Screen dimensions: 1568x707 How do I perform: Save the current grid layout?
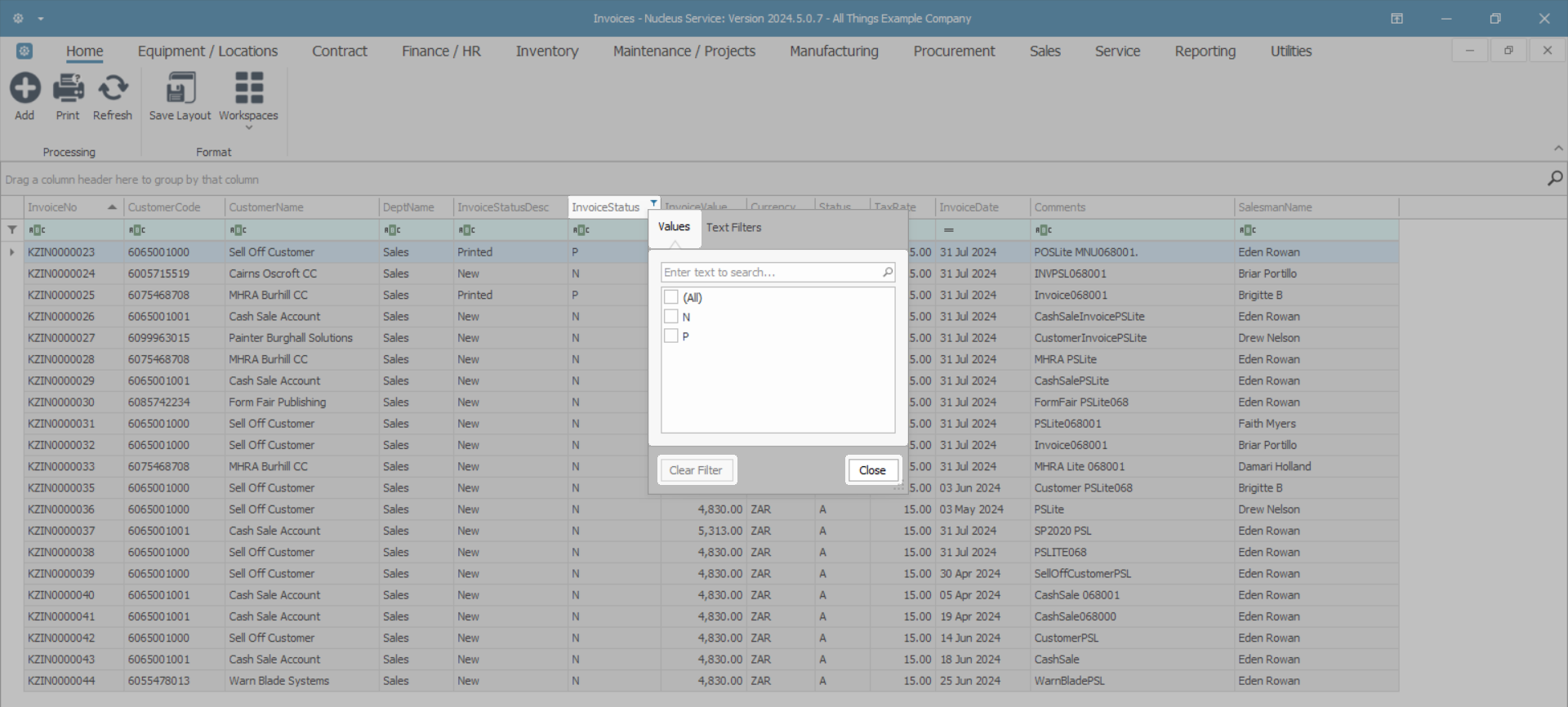[180, 88]
